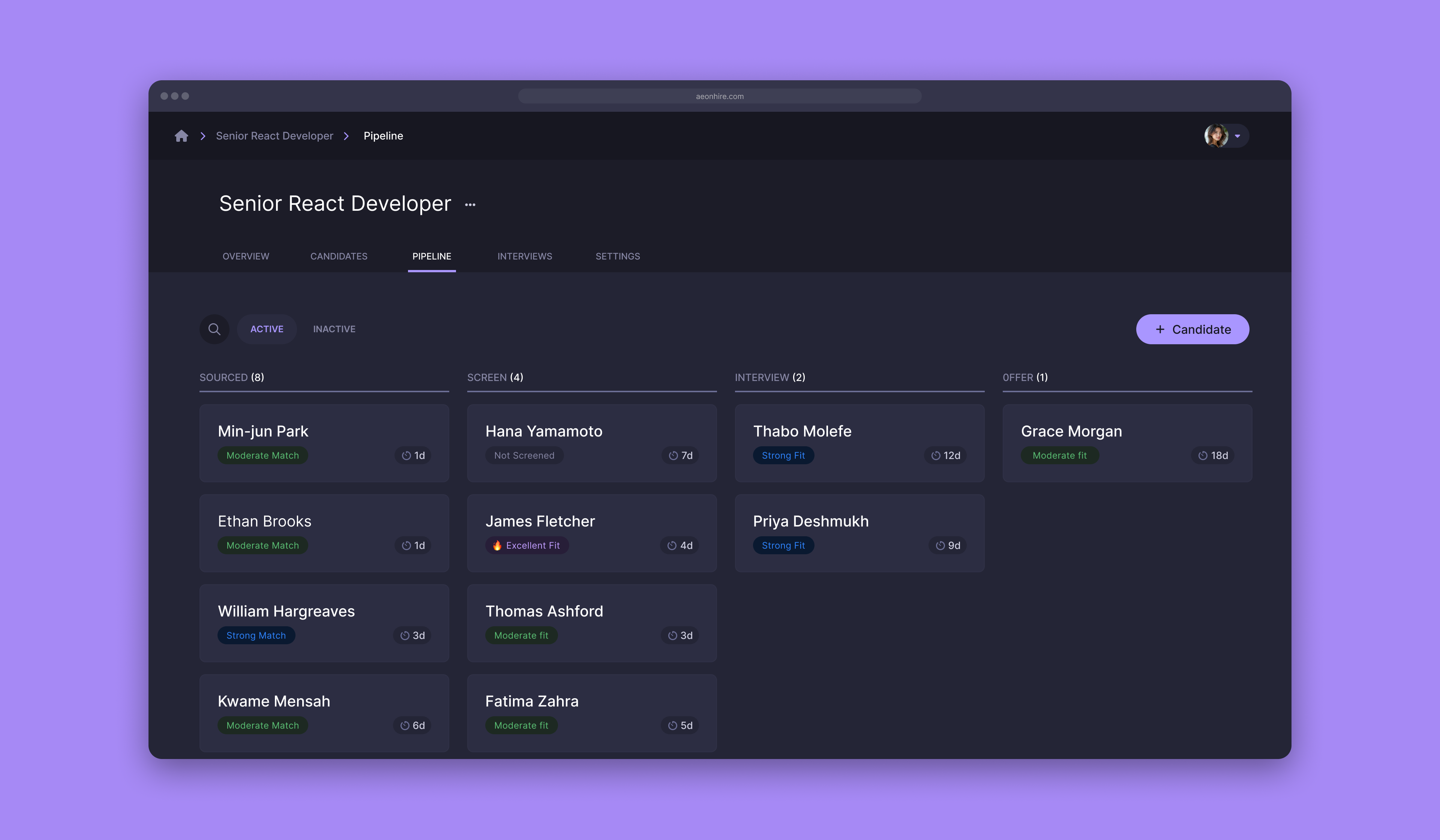1440x840 pixels.
Task: Click the clock icon on William Hargreaves card
Action: click(x=405, y=635)
